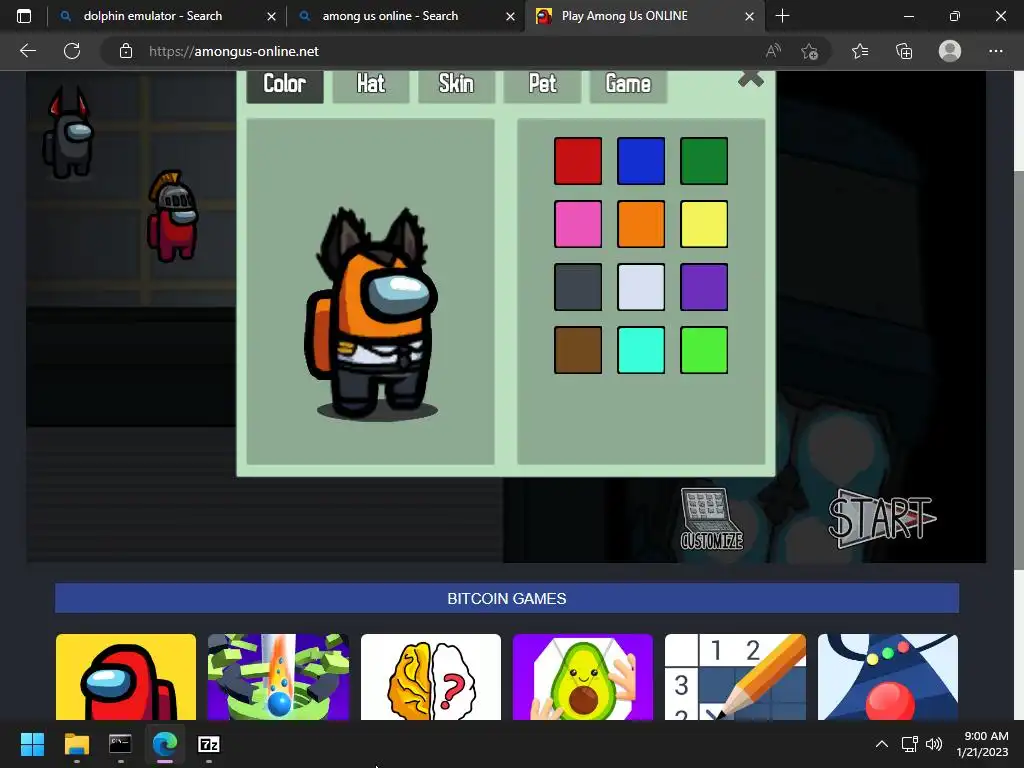
Task: Refresh the current page
Action: (72, 51)
